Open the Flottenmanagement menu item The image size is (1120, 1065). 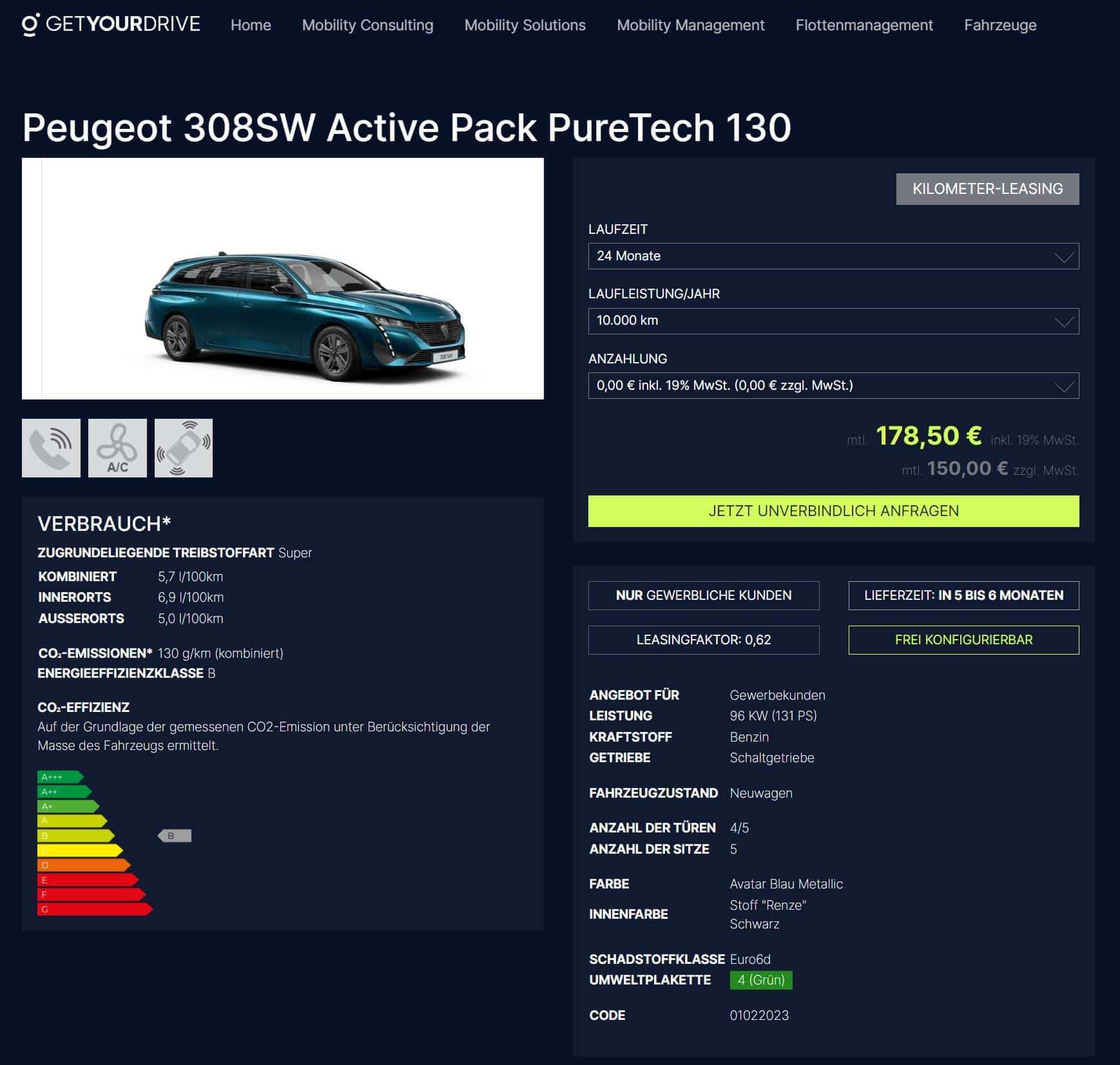[x=864, y=25]
